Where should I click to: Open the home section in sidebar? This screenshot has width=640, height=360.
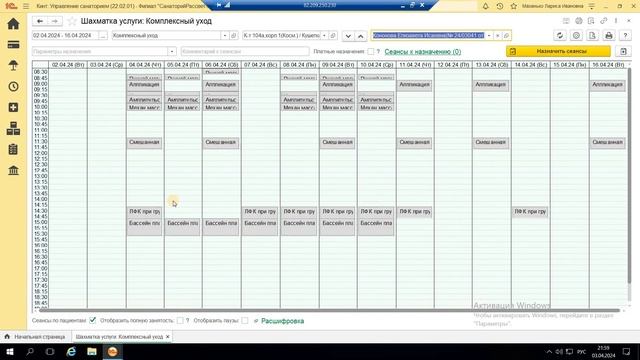[x=13, y=24]
